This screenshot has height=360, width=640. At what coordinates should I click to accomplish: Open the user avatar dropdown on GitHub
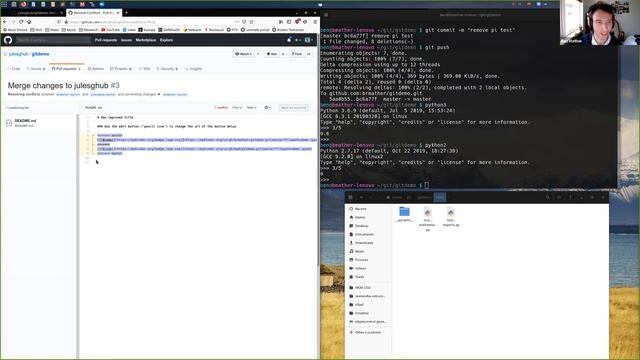coord(309,40)
